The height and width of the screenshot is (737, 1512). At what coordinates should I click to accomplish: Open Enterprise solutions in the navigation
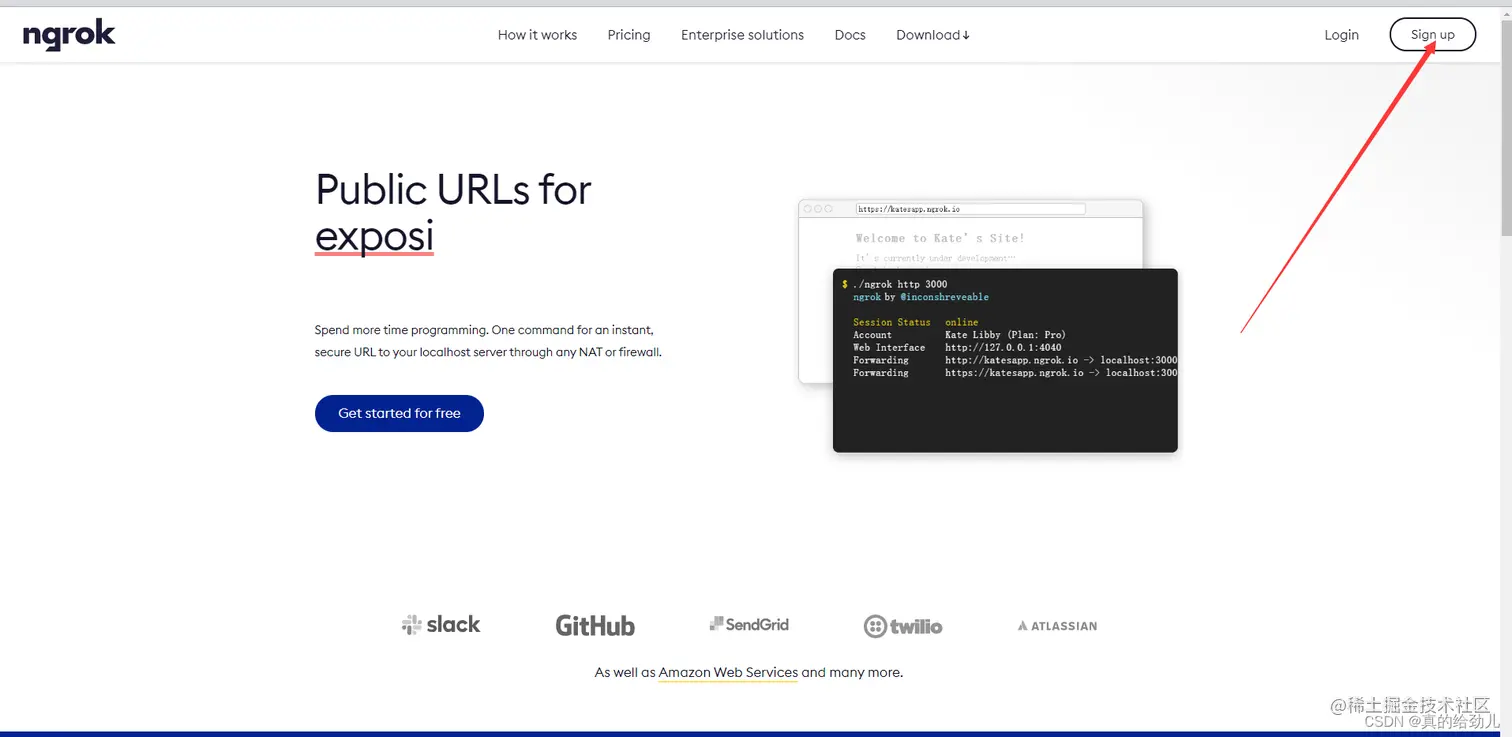click(x=742, y=35)
